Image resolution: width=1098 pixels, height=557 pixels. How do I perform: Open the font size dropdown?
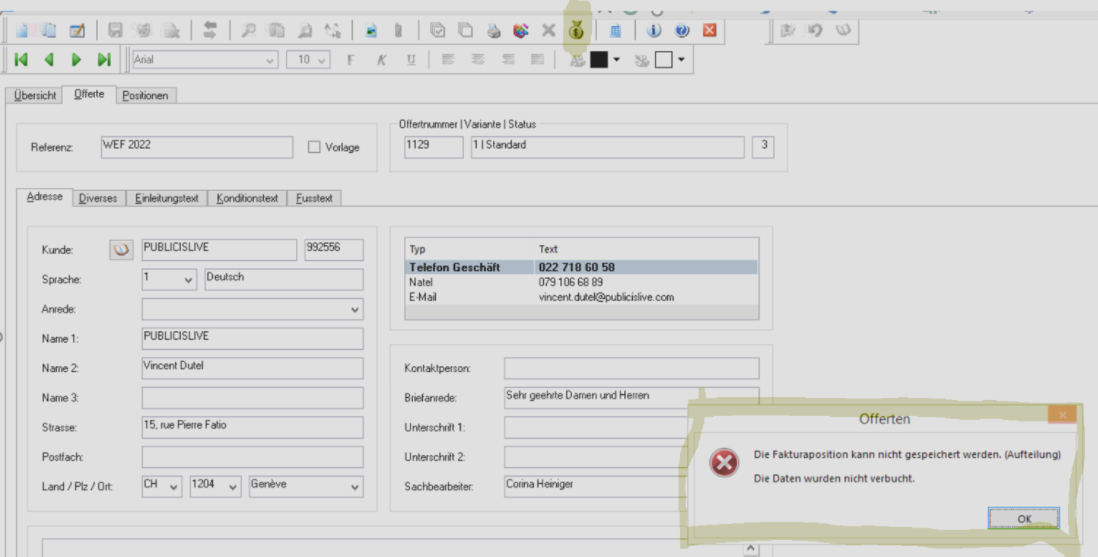coord(321,60)
